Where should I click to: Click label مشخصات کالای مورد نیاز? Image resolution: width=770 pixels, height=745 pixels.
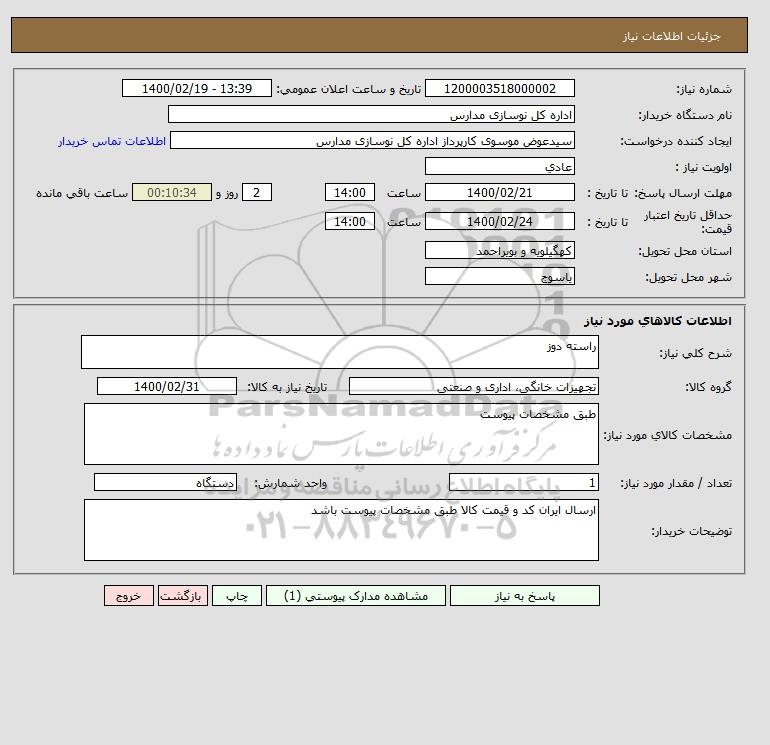pyautogui.click(x=668, y=435)
